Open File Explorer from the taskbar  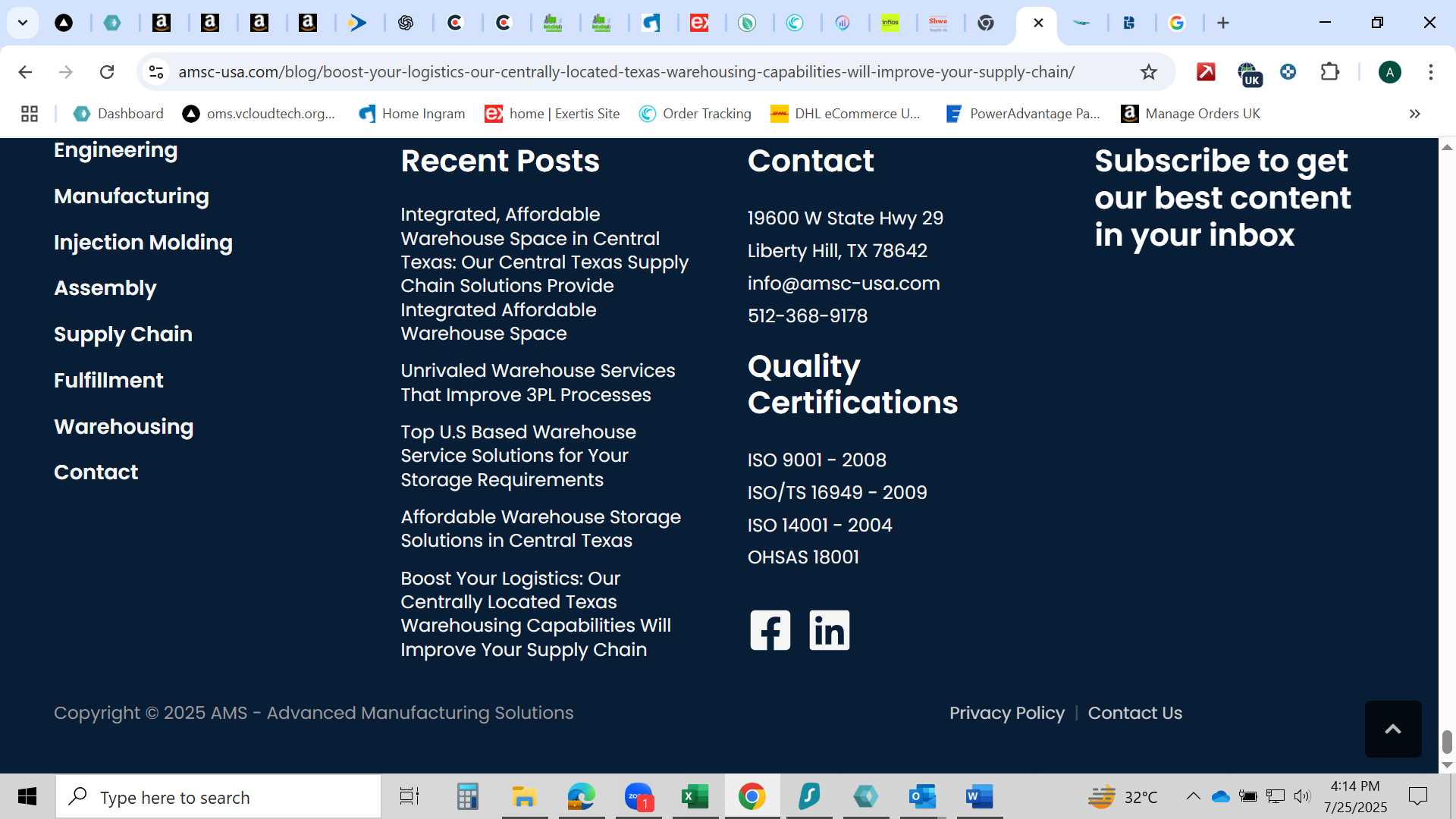(x=524, y=796)
